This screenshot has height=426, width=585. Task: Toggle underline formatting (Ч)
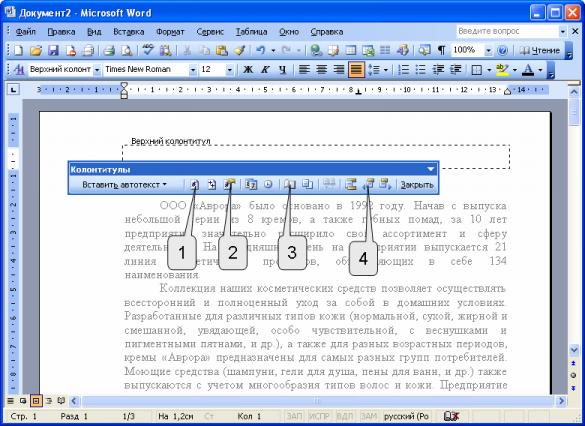click(x=282, y=70)
